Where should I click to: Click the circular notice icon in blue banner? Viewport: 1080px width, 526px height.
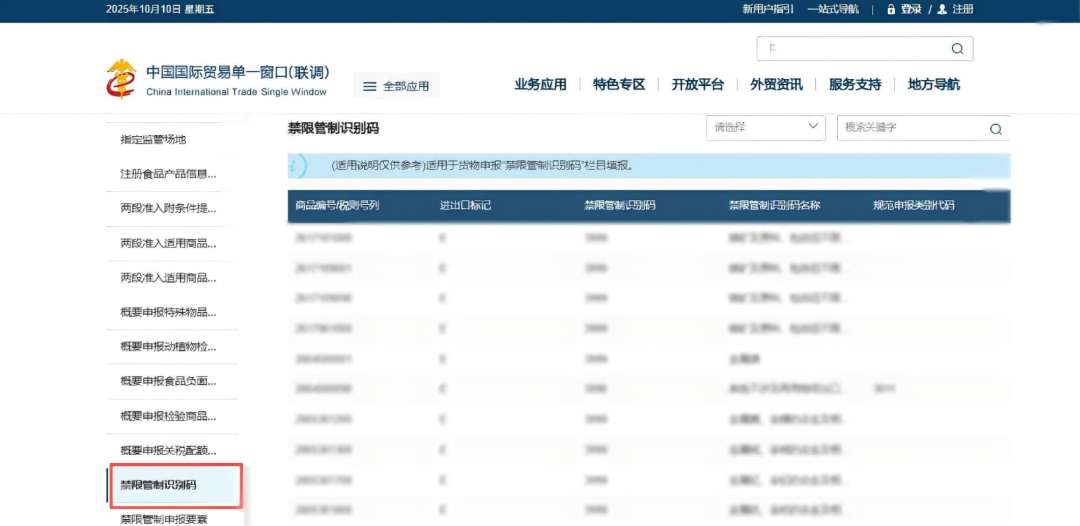tap(297, 166)
